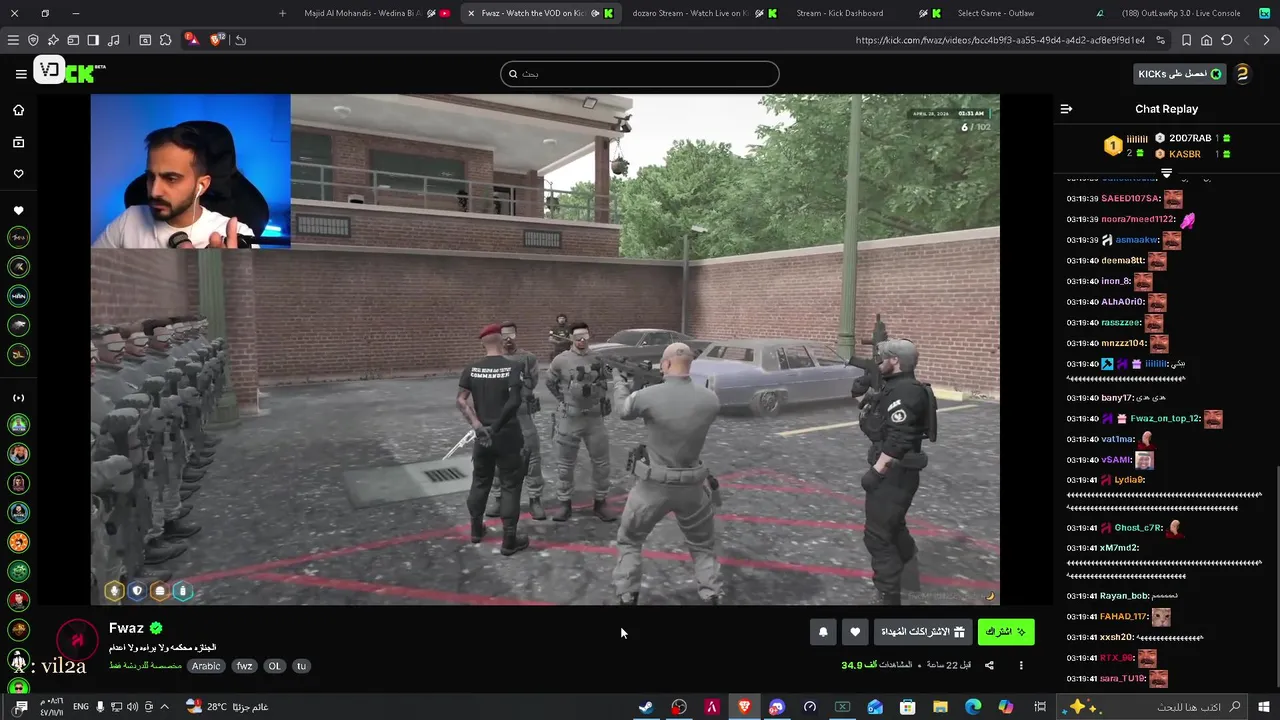Screen dimensions: 1280x720
Task: Click the fwz tag
Action: coord(244,666)
